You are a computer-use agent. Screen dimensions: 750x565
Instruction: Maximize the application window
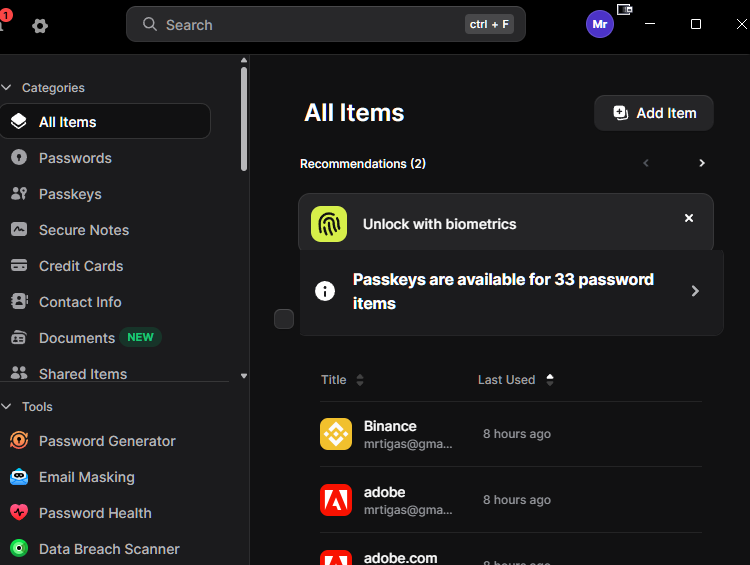695,24
